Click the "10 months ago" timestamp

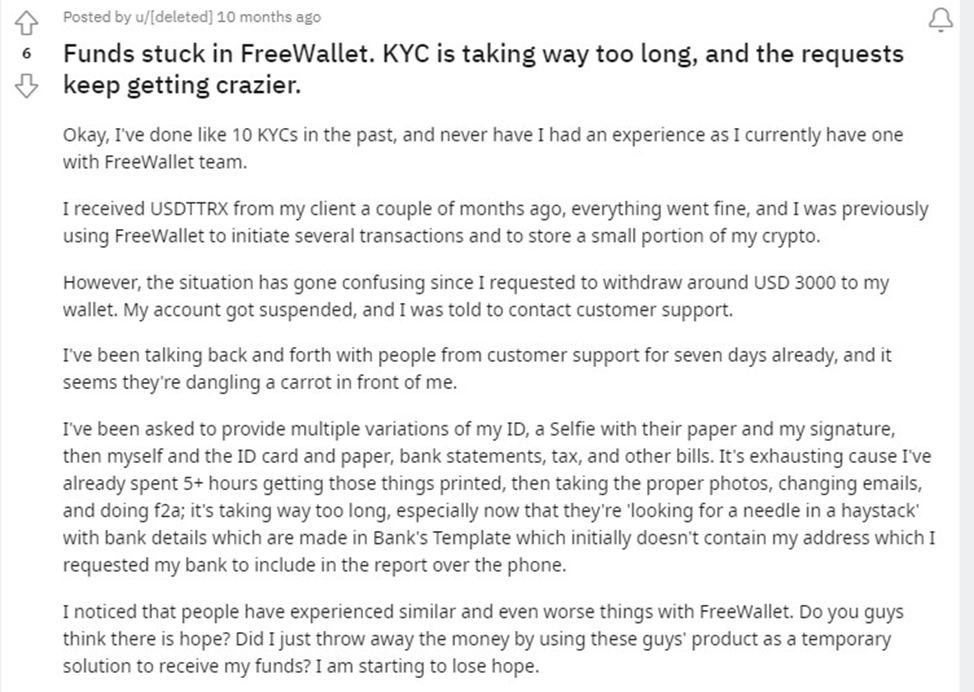pos(269,17)
